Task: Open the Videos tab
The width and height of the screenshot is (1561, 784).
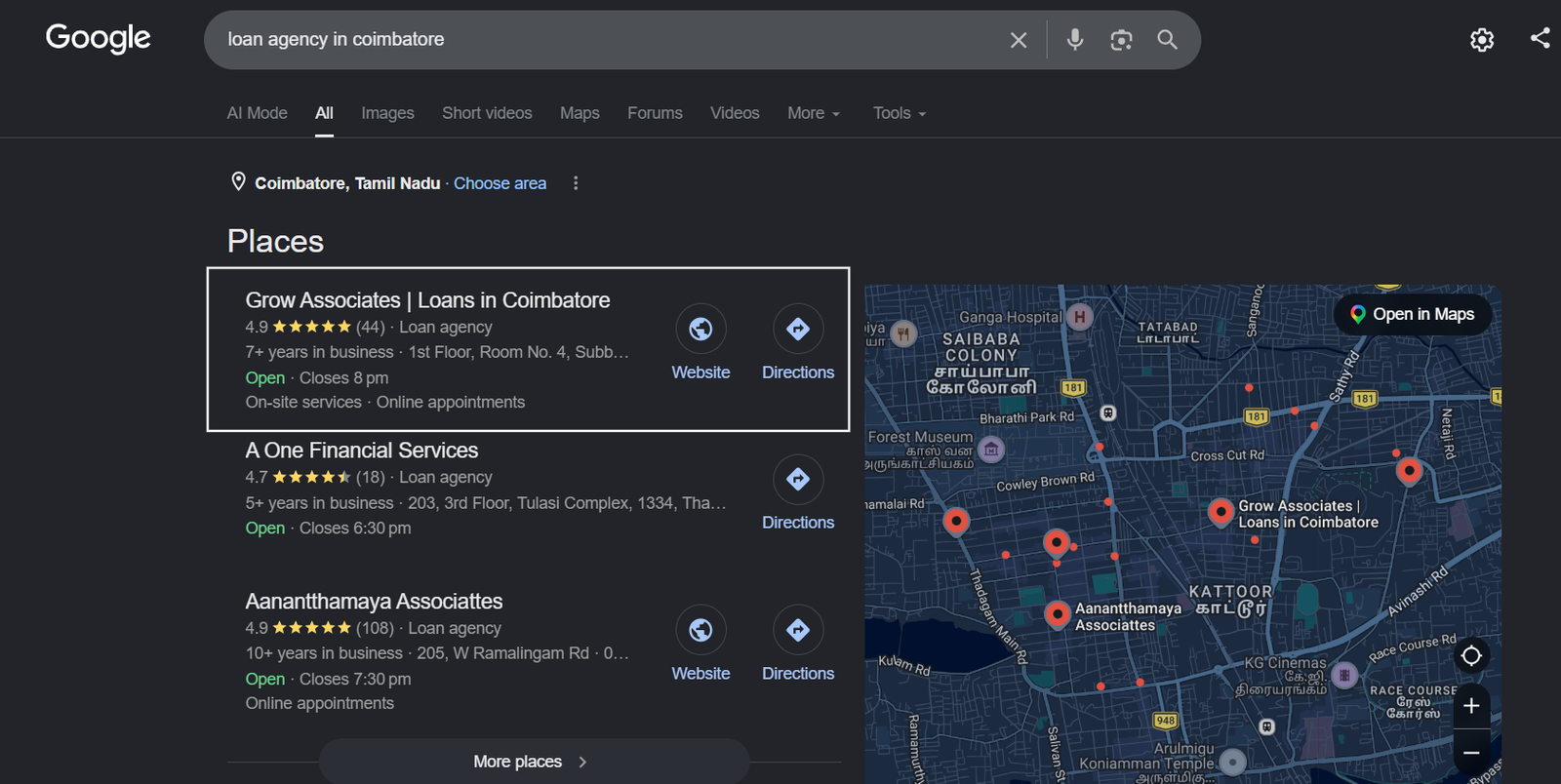Action: click(x=735, y=113)
